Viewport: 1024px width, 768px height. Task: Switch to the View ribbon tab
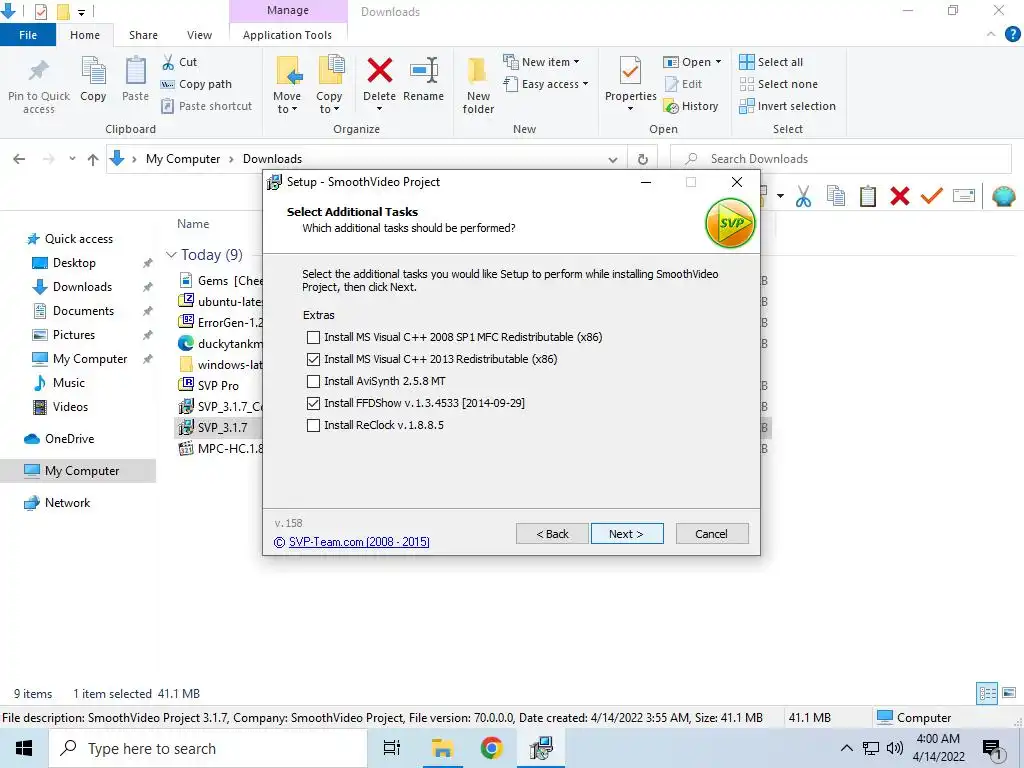199,35
